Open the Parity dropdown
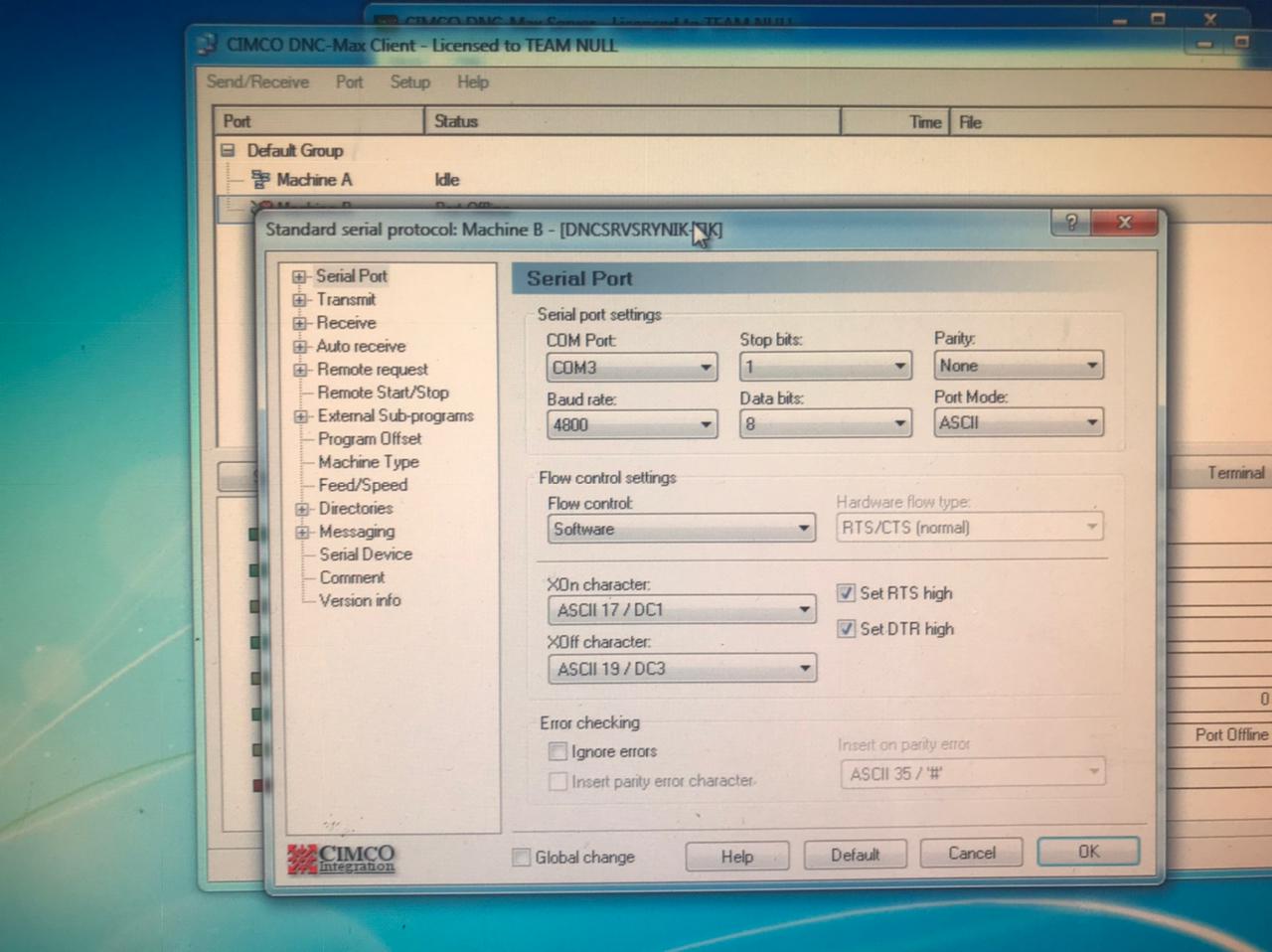This screenshot has width=1272, height=952. point(1018,366)
